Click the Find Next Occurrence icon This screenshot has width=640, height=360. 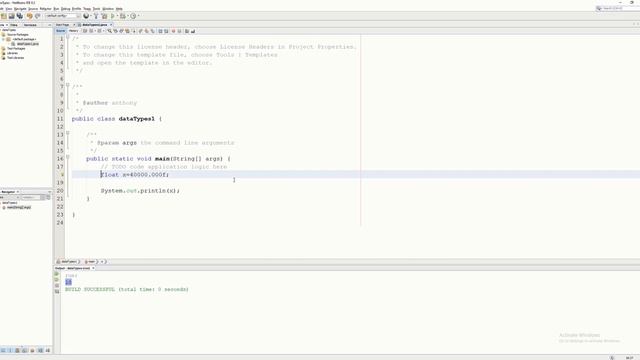coord(121,31)
